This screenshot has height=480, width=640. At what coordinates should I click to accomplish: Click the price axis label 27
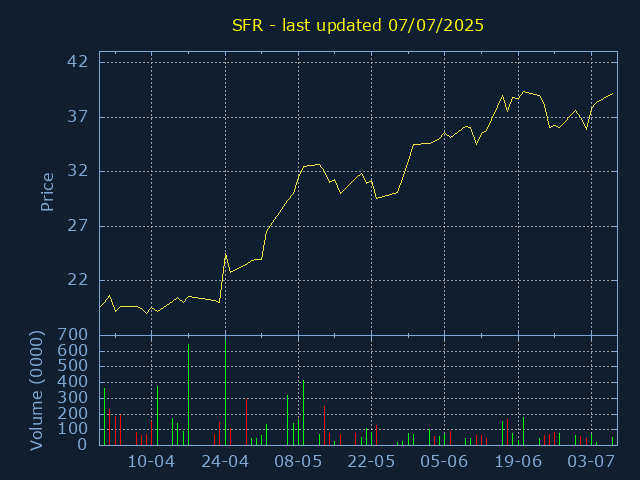click(x=78, y=226)
